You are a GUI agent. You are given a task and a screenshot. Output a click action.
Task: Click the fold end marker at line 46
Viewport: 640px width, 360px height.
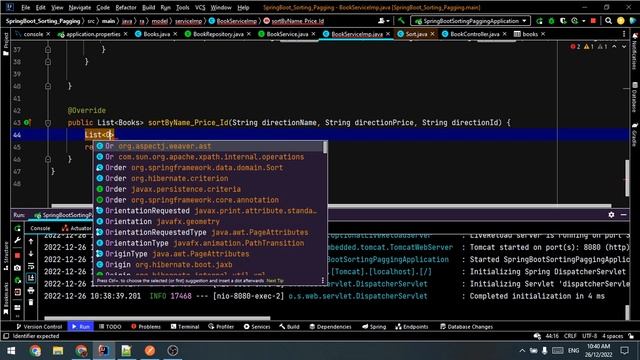click(x=48, y=159)
